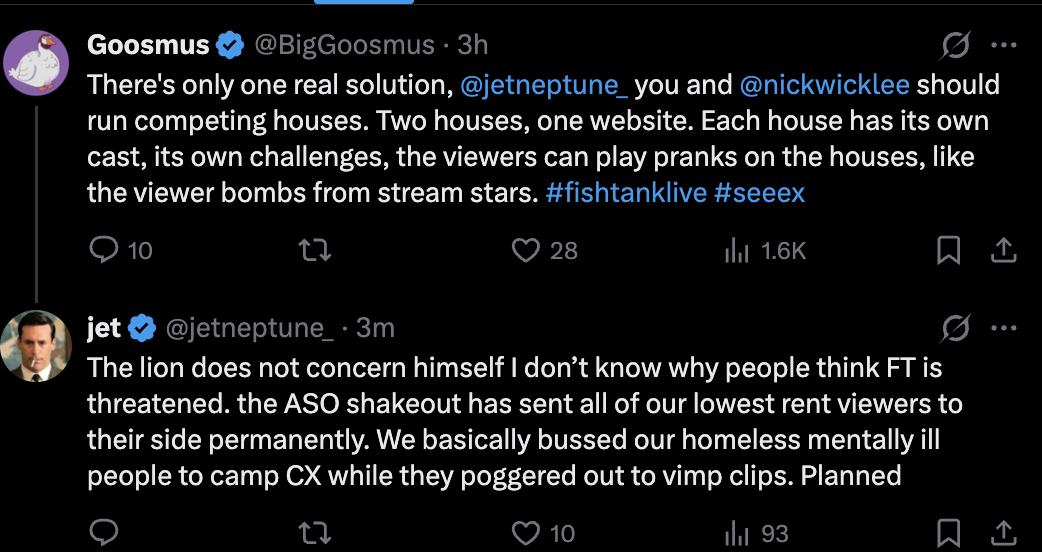
Task: Open Grok icon on jet's tweet
Action: click(956, 327)
